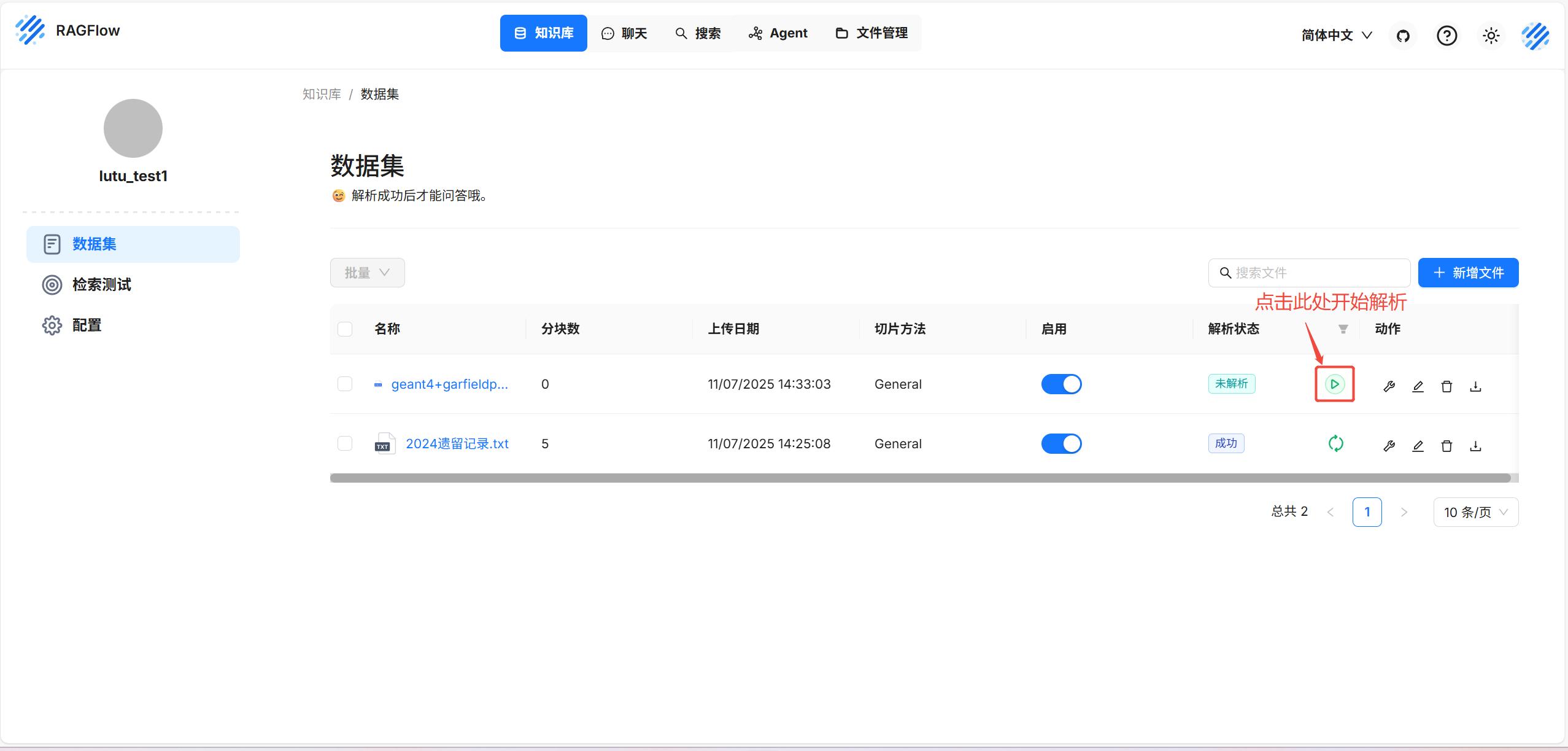Delete the 2024遗留记录.txt file

pyautogui.click(x=1446, y=446)
